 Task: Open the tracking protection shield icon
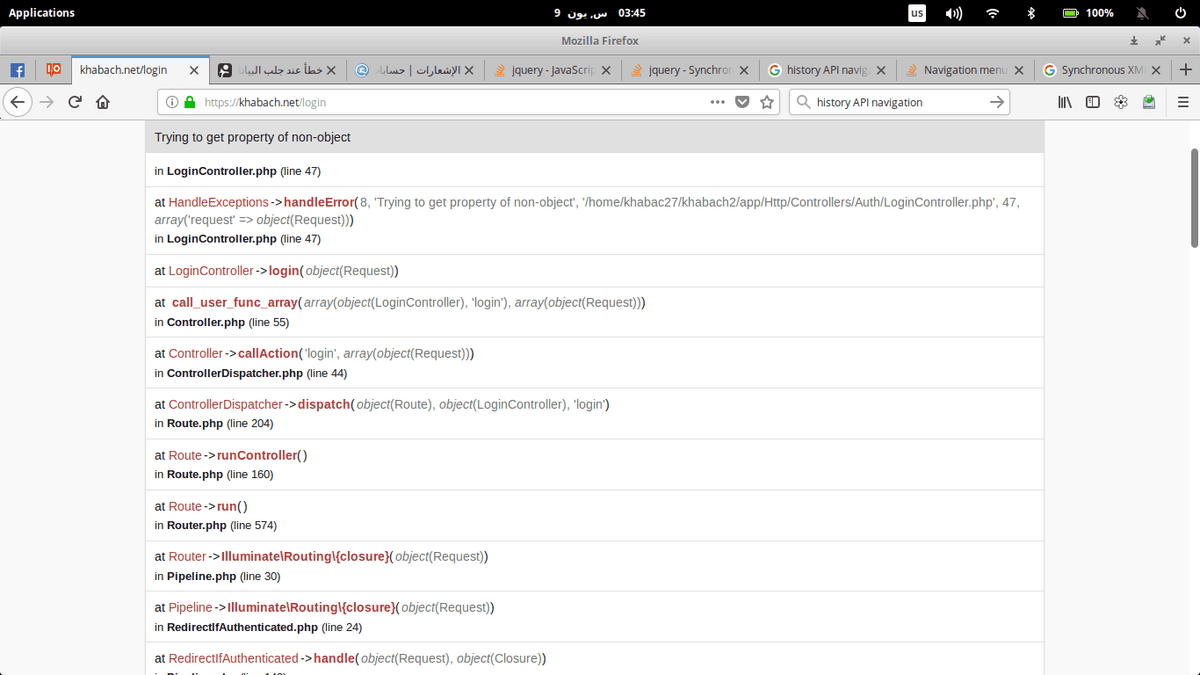[744, 101]
